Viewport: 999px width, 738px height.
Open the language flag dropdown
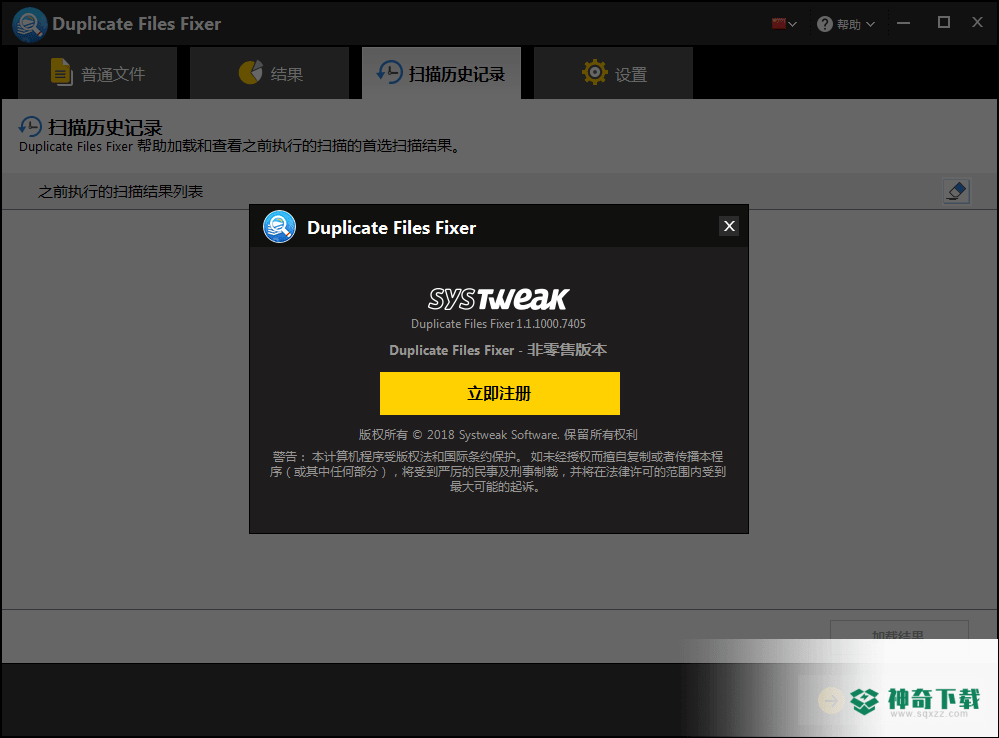(x=784, y=24)
